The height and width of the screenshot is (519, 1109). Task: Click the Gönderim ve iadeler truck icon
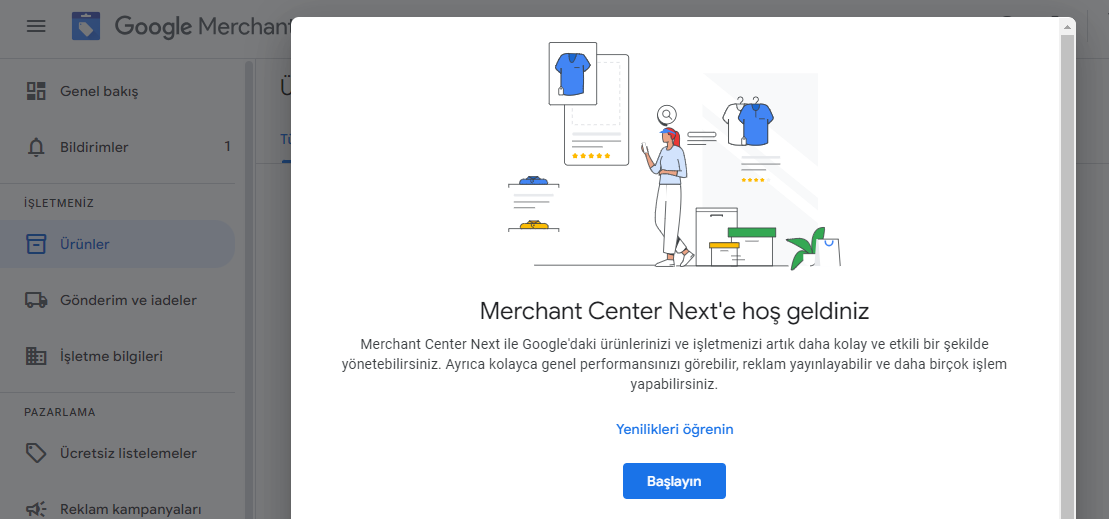(36, 300)
